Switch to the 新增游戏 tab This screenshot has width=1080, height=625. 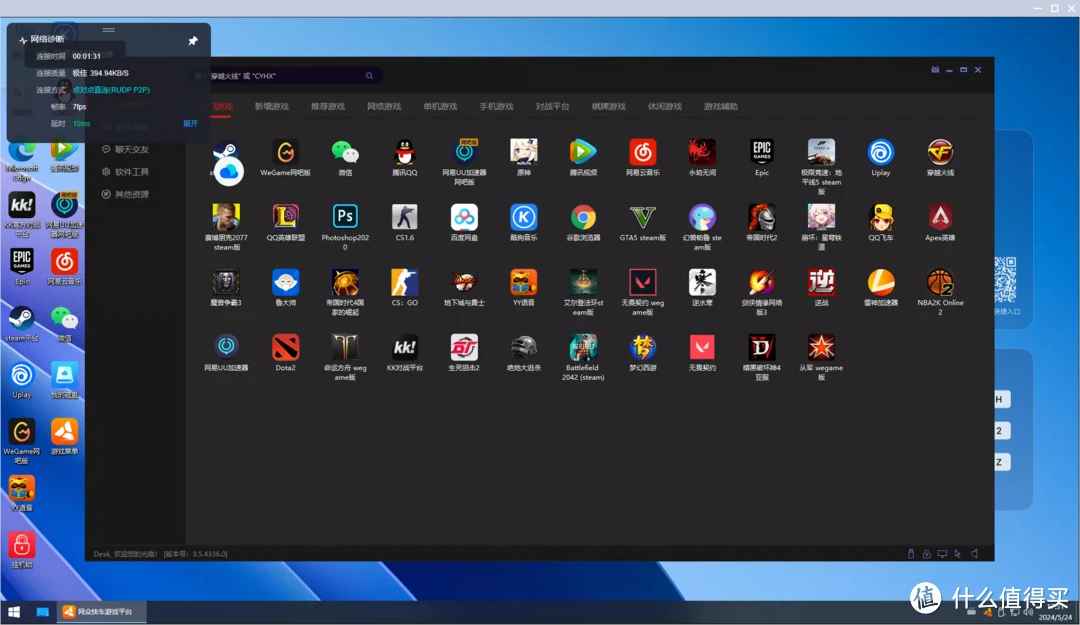(271, 107)
